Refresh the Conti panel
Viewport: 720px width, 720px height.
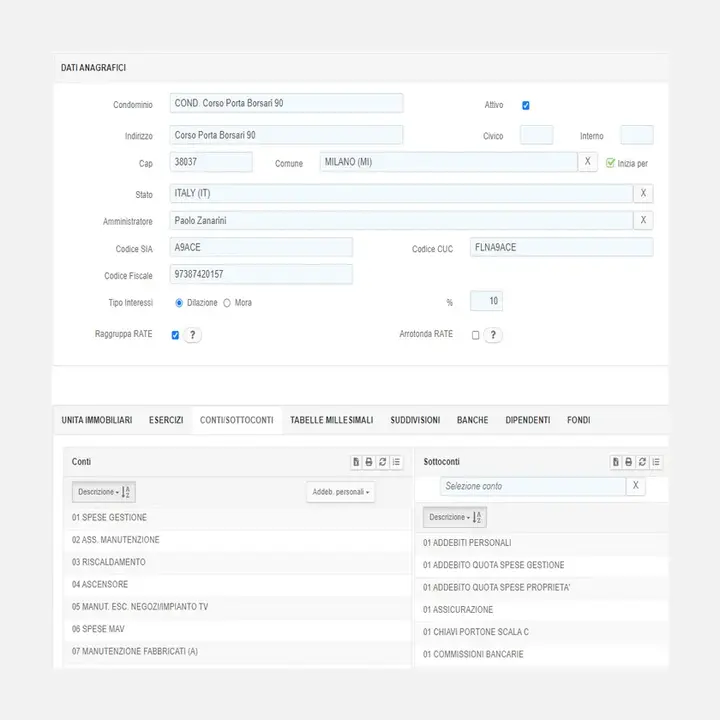(383, 462)
